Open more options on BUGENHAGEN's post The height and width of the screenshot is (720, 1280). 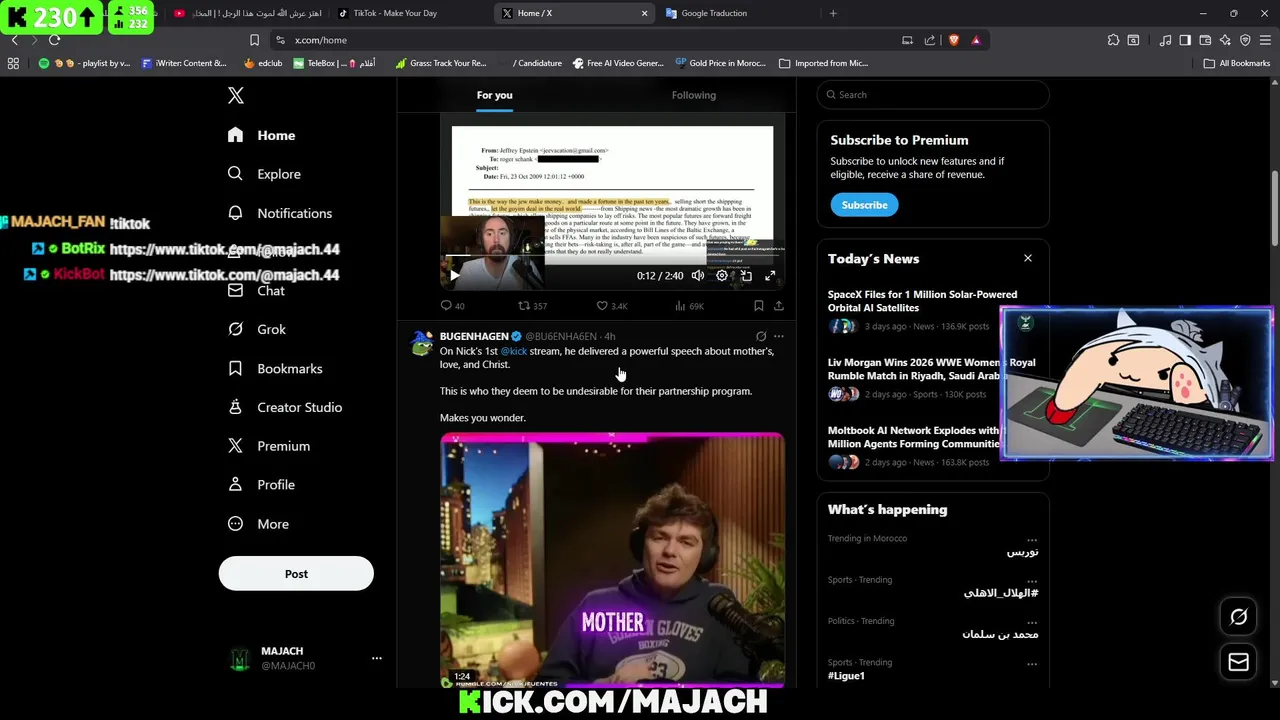[x=779, y=336]
